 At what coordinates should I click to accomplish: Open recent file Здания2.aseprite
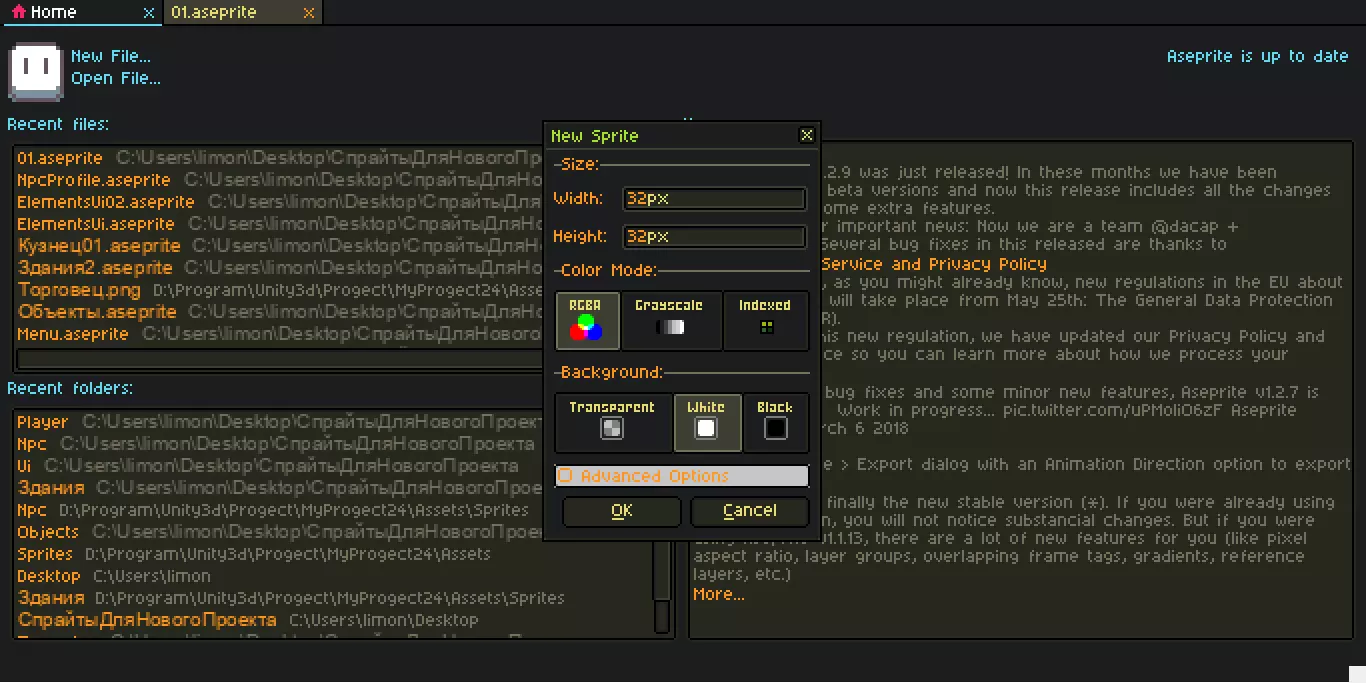[280, 268]
